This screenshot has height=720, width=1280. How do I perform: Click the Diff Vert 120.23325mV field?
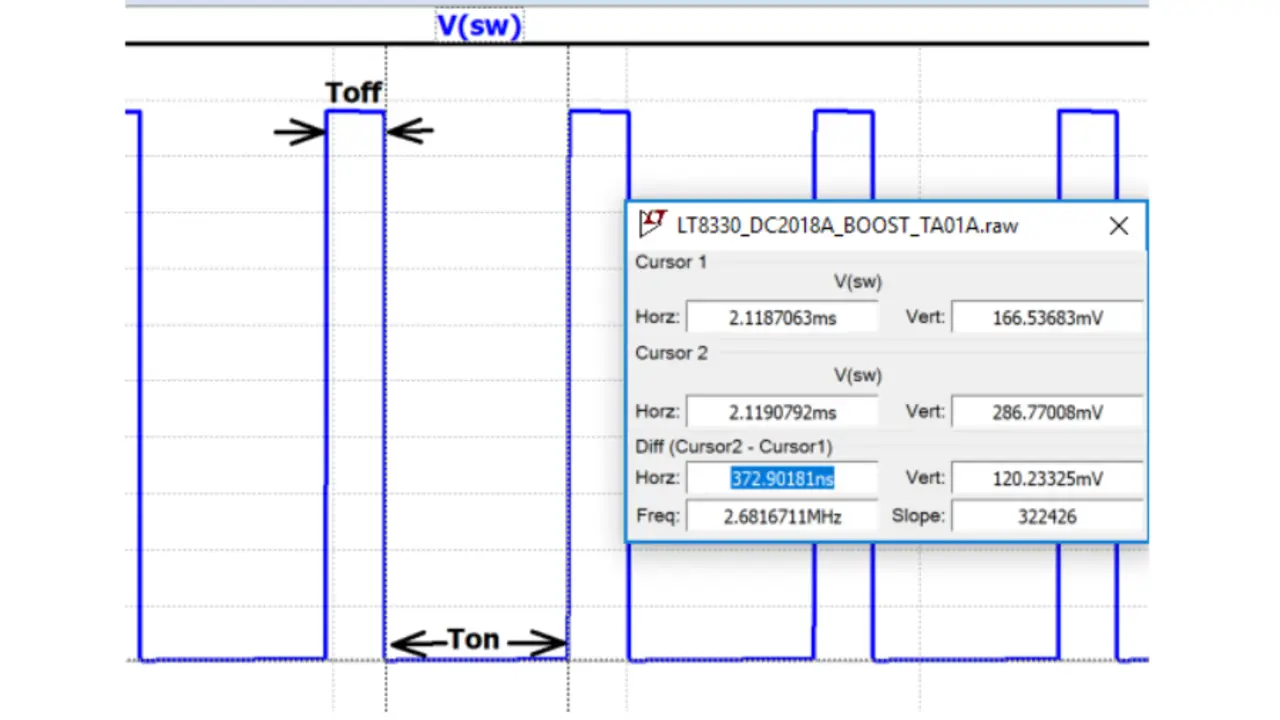tap(1047, 479)
